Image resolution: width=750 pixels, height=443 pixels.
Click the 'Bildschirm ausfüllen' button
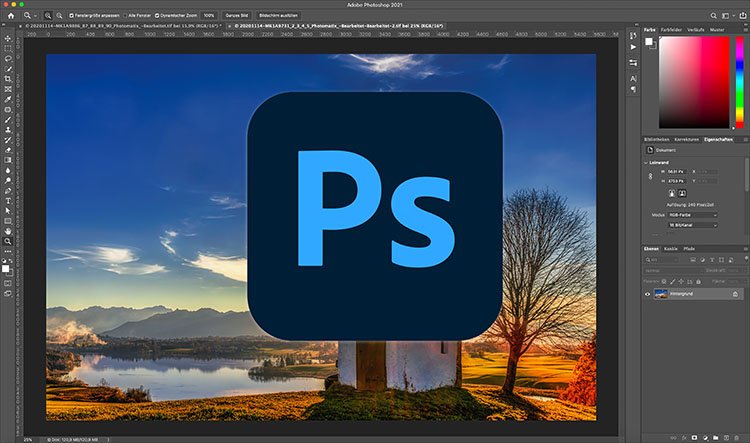(278, 15)
